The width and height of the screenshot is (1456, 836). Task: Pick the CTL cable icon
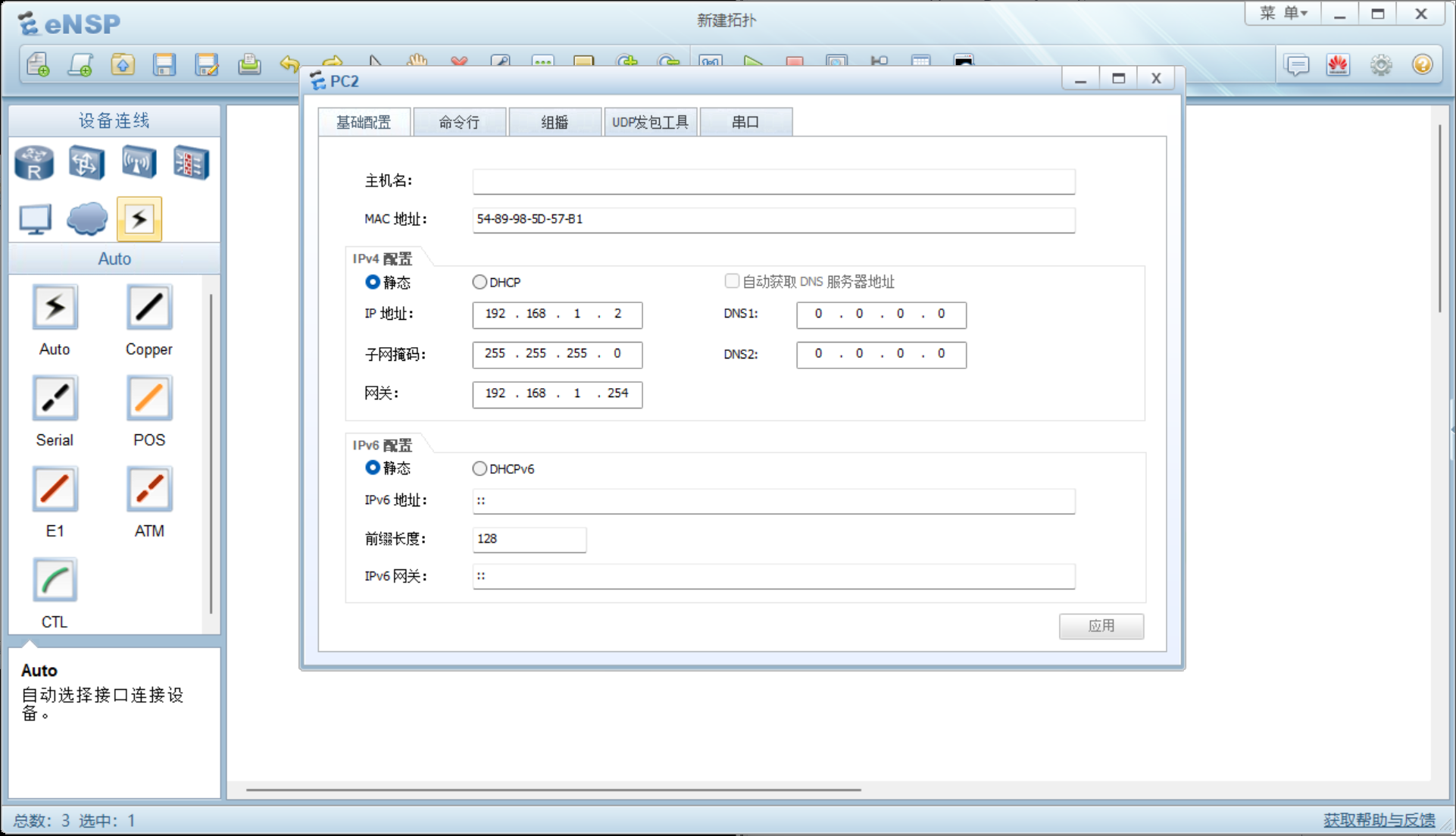[x=55, y=581]
